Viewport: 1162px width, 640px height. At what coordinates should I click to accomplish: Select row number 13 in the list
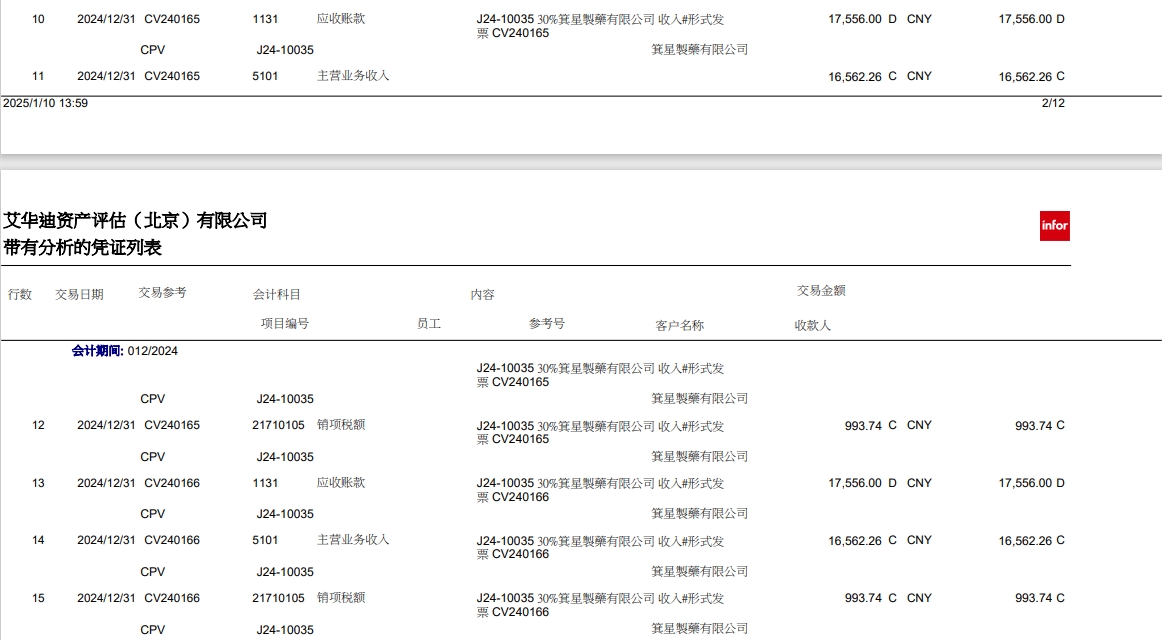click(x=38, y=483)
